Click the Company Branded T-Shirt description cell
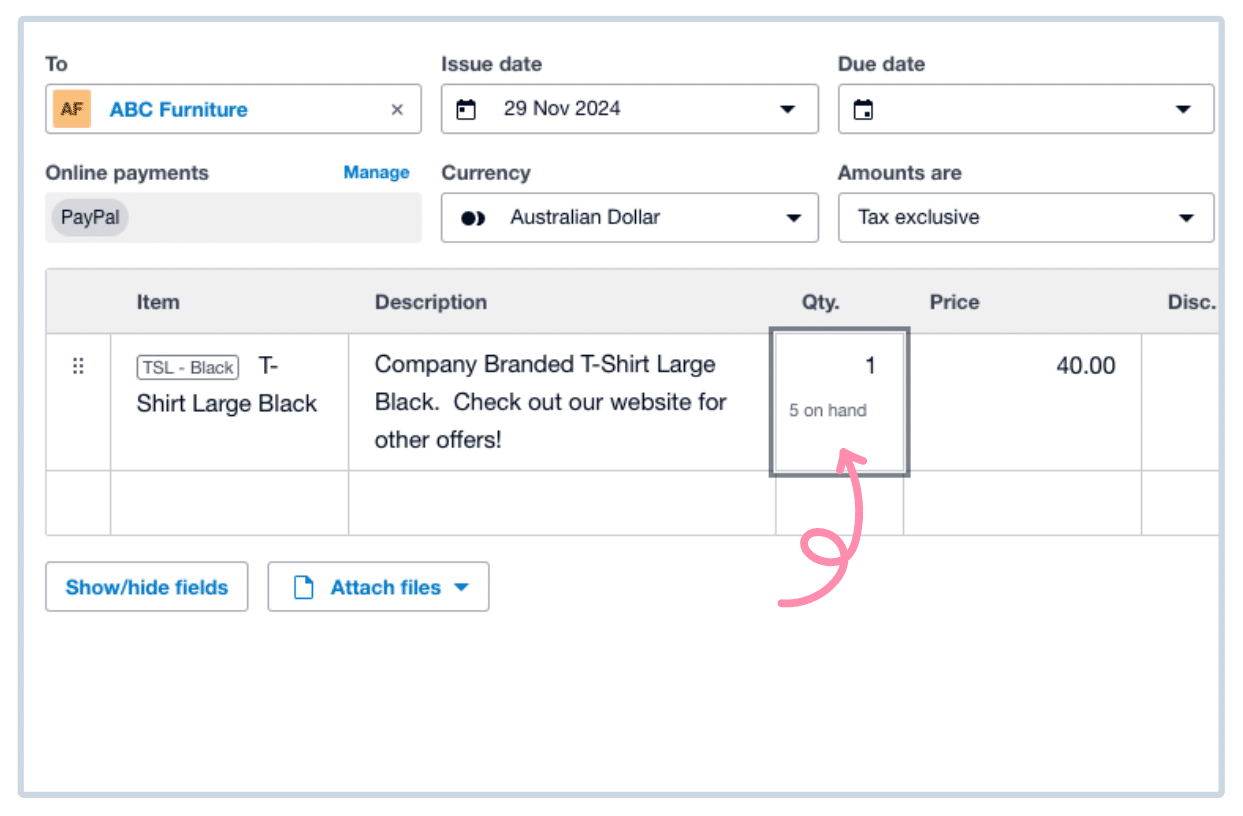This screenshot has width=1243, height=816. 562,402
